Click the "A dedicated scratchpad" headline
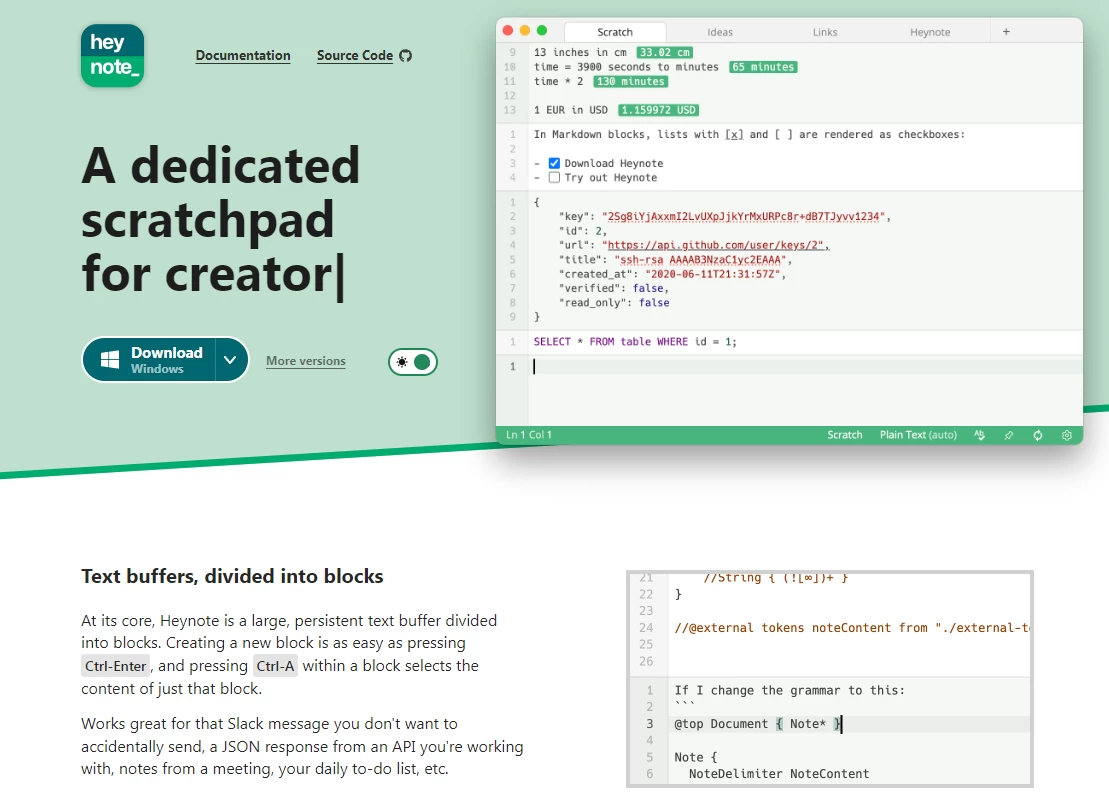Screen dimensions: 1109x803 tap(221, 219)
